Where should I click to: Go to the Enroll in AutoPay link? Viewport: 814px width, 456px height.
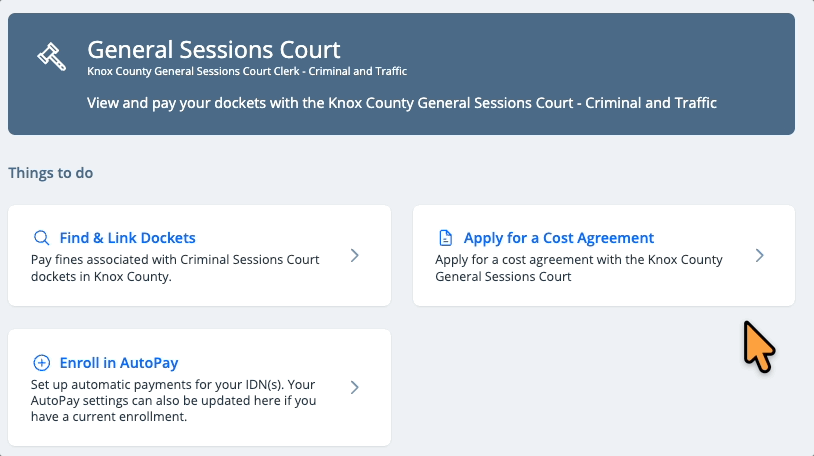(118, 363)
